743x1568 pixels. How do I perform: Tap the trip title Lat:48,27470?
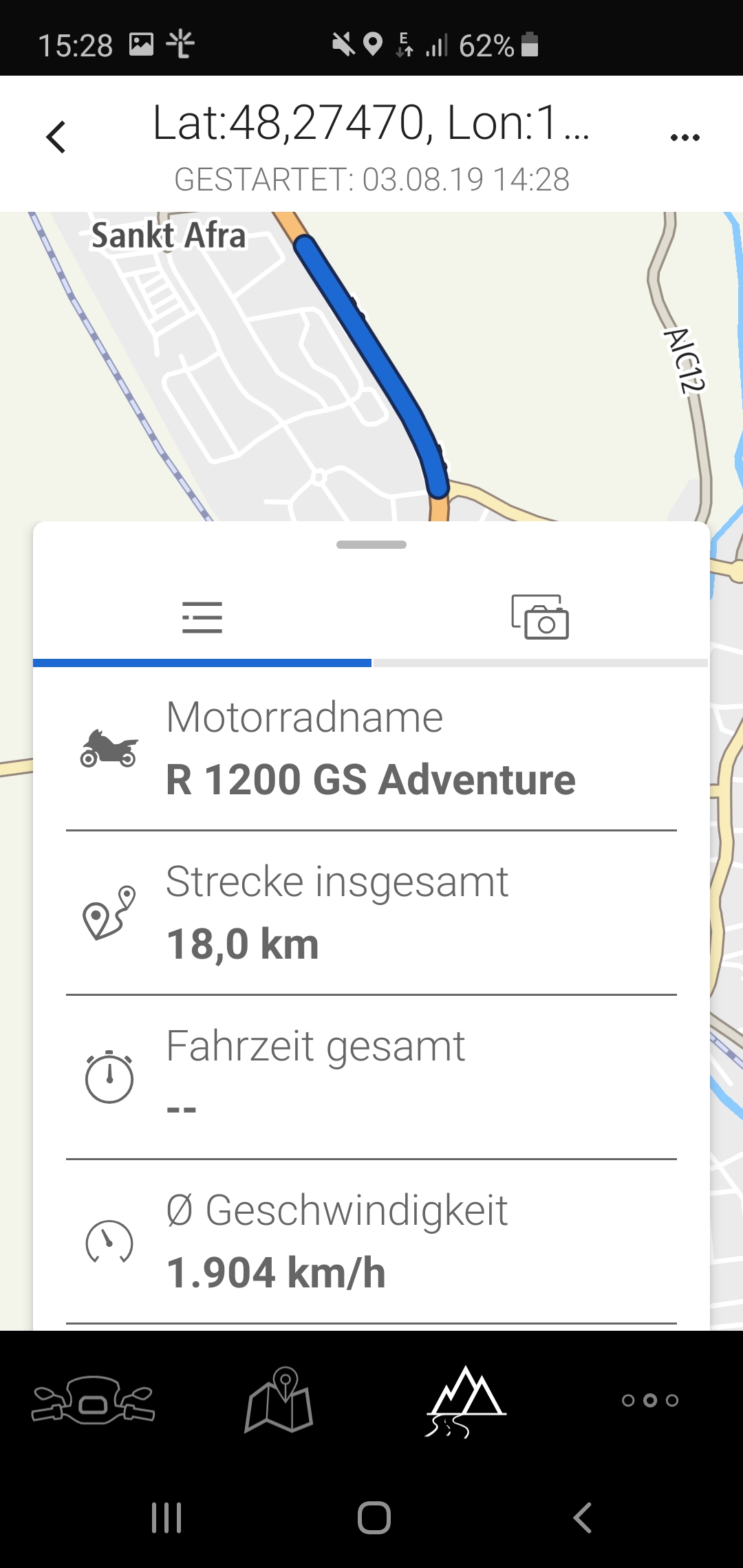[370, 124]
